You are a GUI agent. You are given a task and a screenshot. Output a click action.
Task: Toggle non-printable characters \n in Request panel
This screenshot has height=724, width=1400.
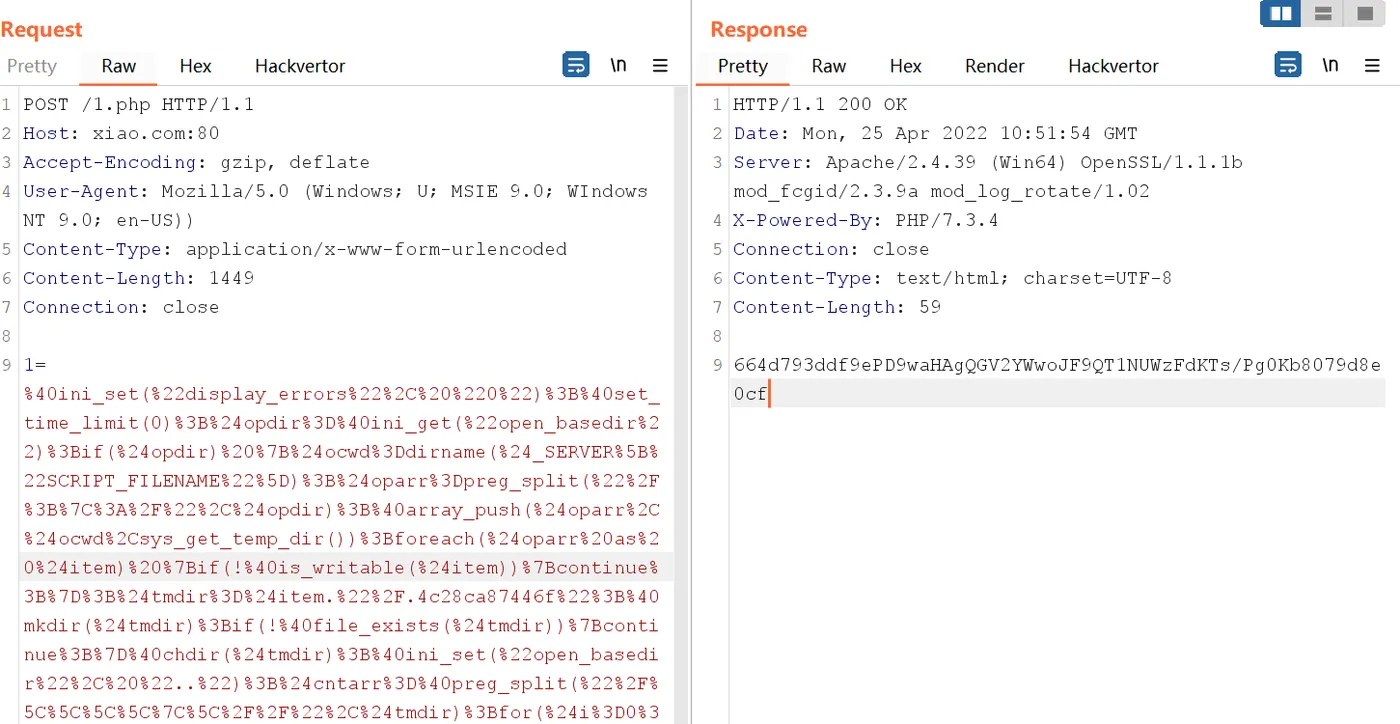(x=619, y=65)
